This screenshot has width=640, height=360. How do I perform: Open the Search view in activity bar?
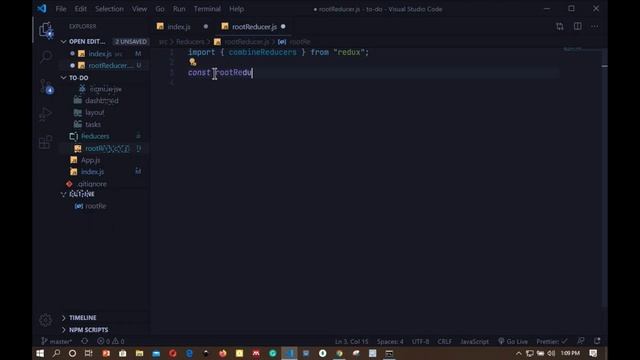coord(46,57)
